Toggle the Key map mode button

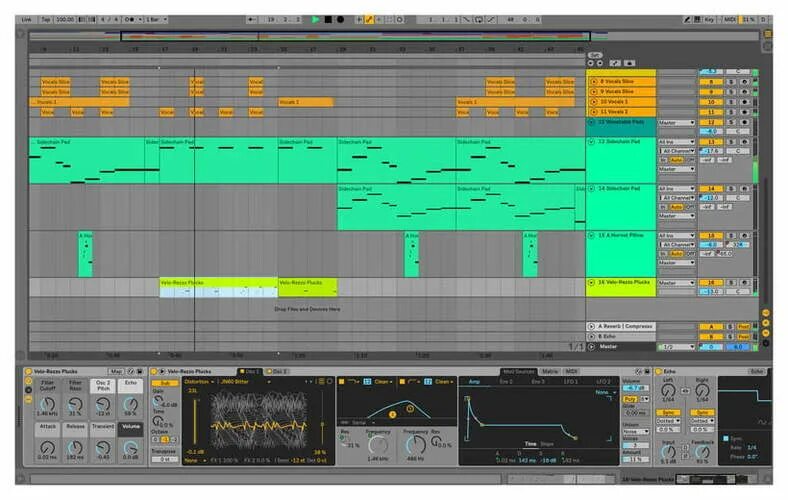[709, 20]
